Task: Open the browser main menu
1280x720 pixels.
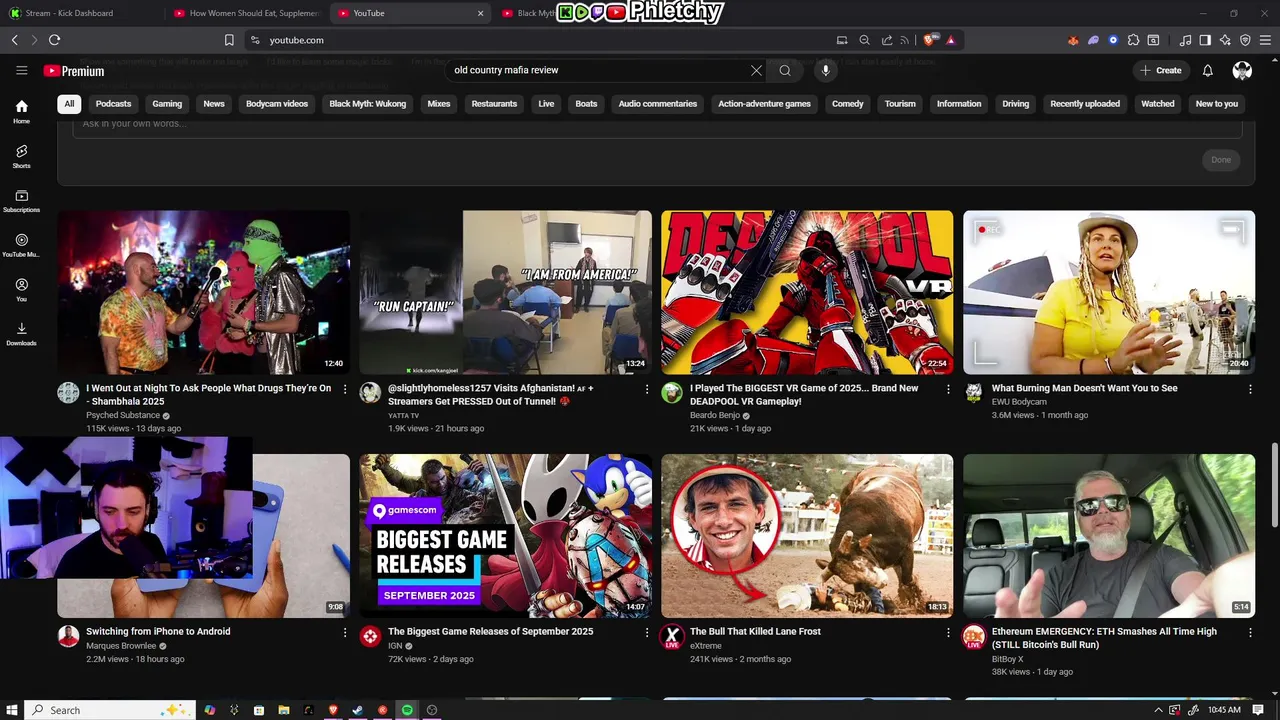Action: [1265, 40]
